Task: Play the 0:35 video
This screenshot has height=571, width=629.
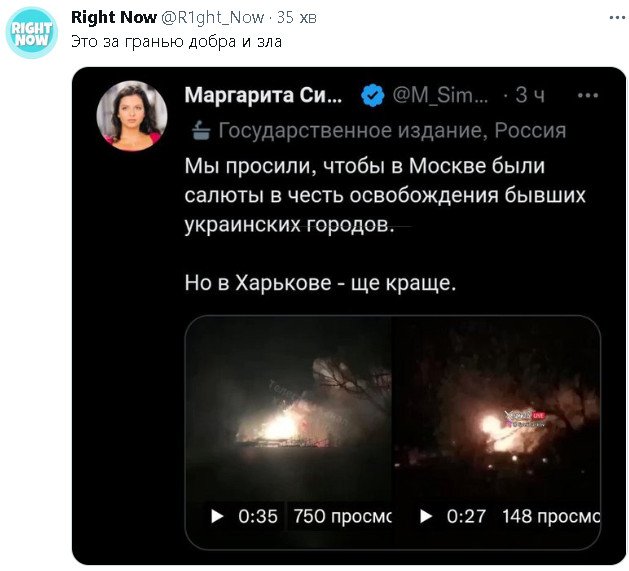Action: click(217, 516)
